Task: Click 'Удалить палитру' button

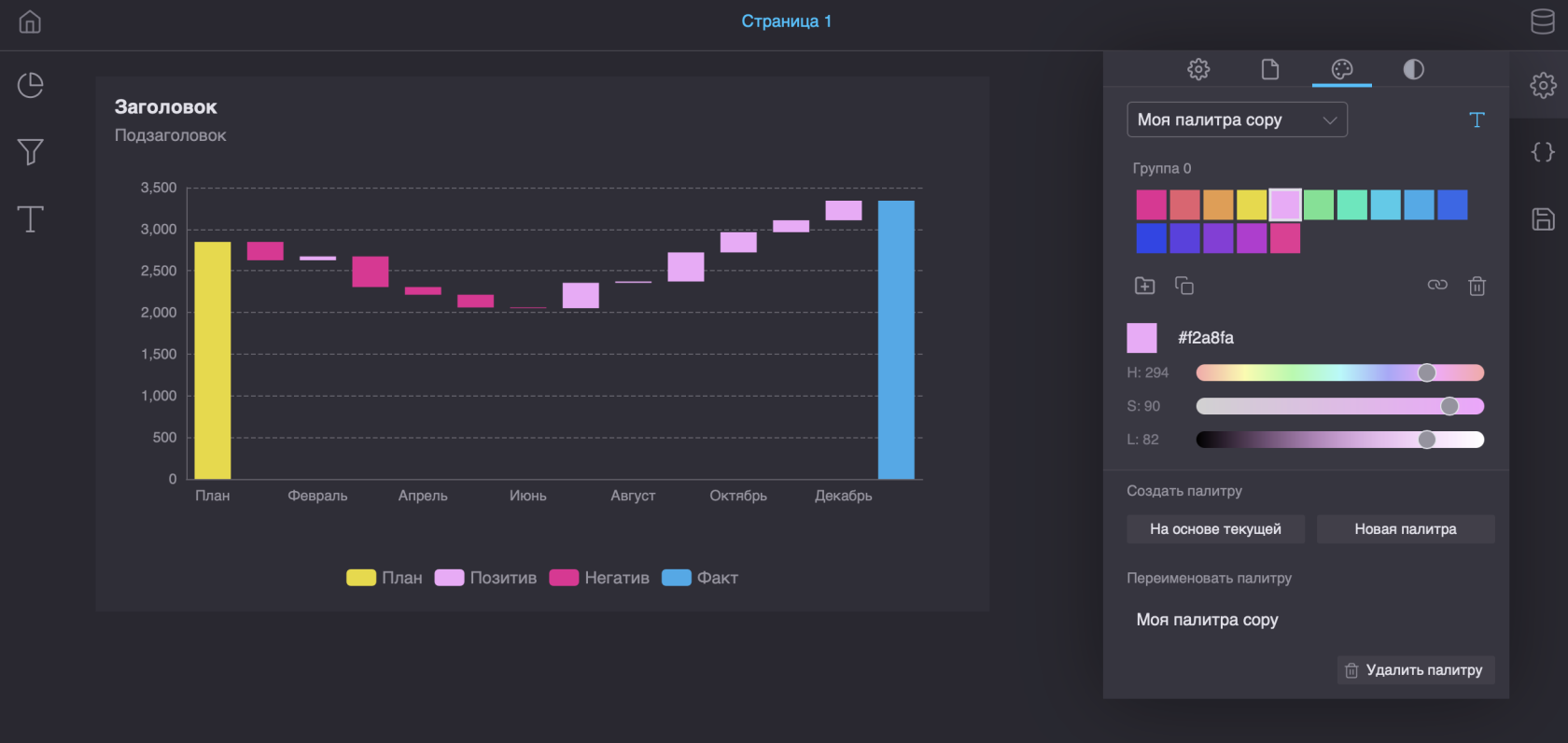Action: click(x=1416, y=670)
